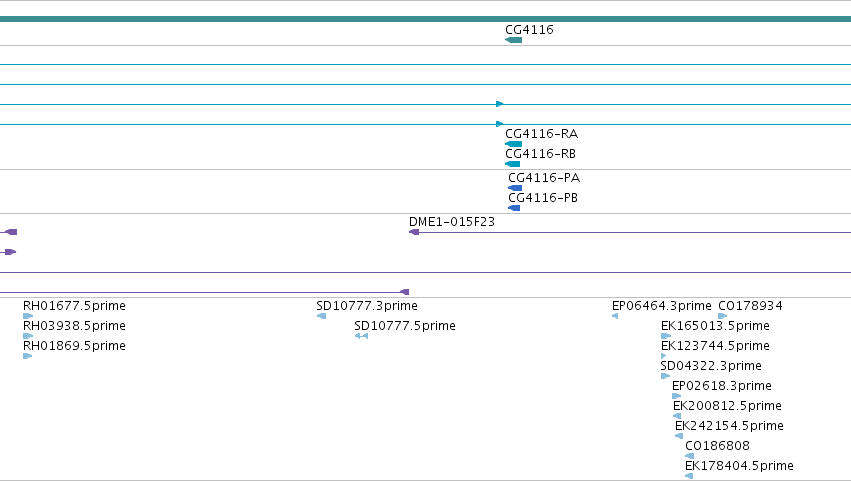Select the SD04322.3prime arrow glyph
This screenshot has height=481, width=851.
click(x=665, y=376)
